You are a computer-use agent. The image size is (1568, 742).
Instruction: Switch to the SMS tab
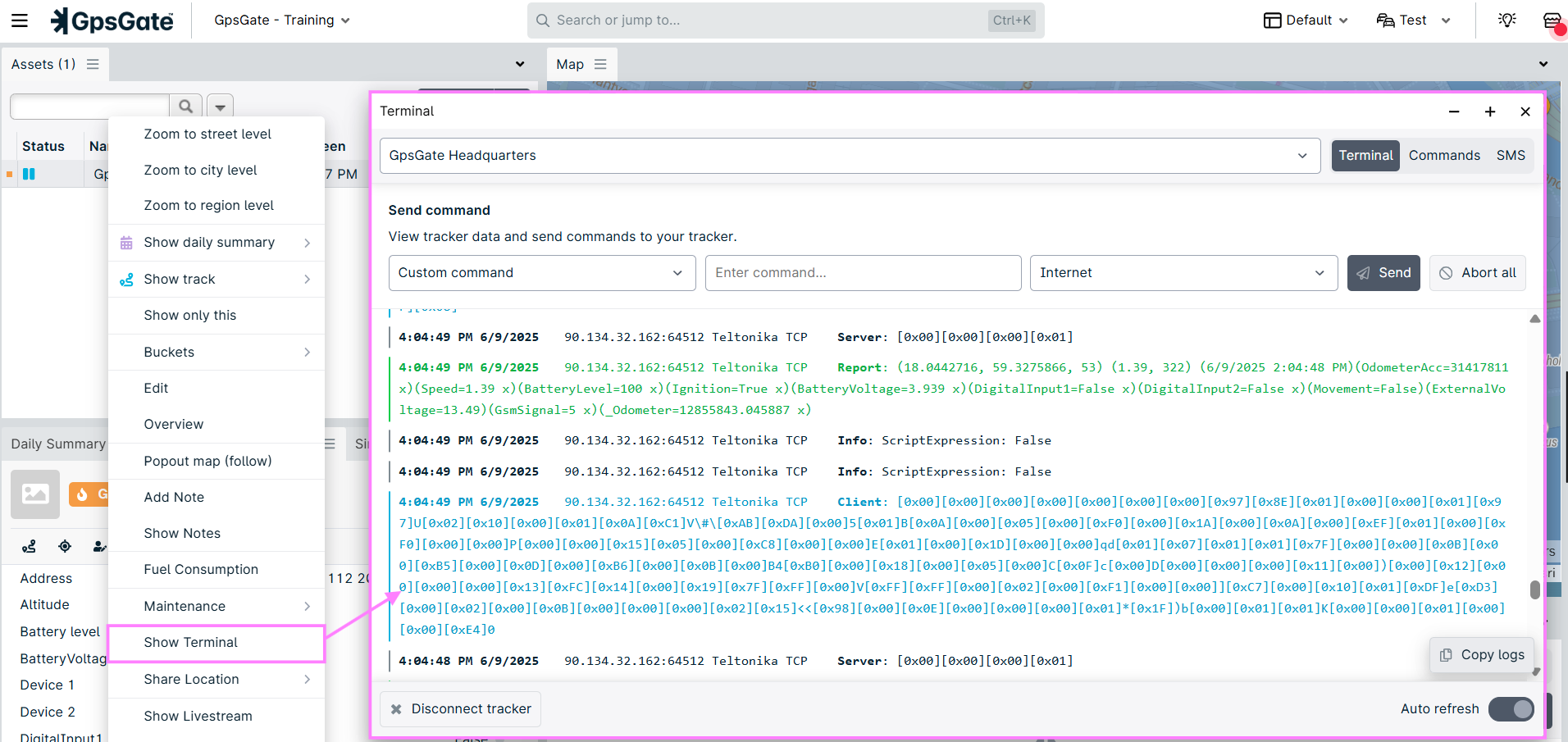[x=1511, y=155]
